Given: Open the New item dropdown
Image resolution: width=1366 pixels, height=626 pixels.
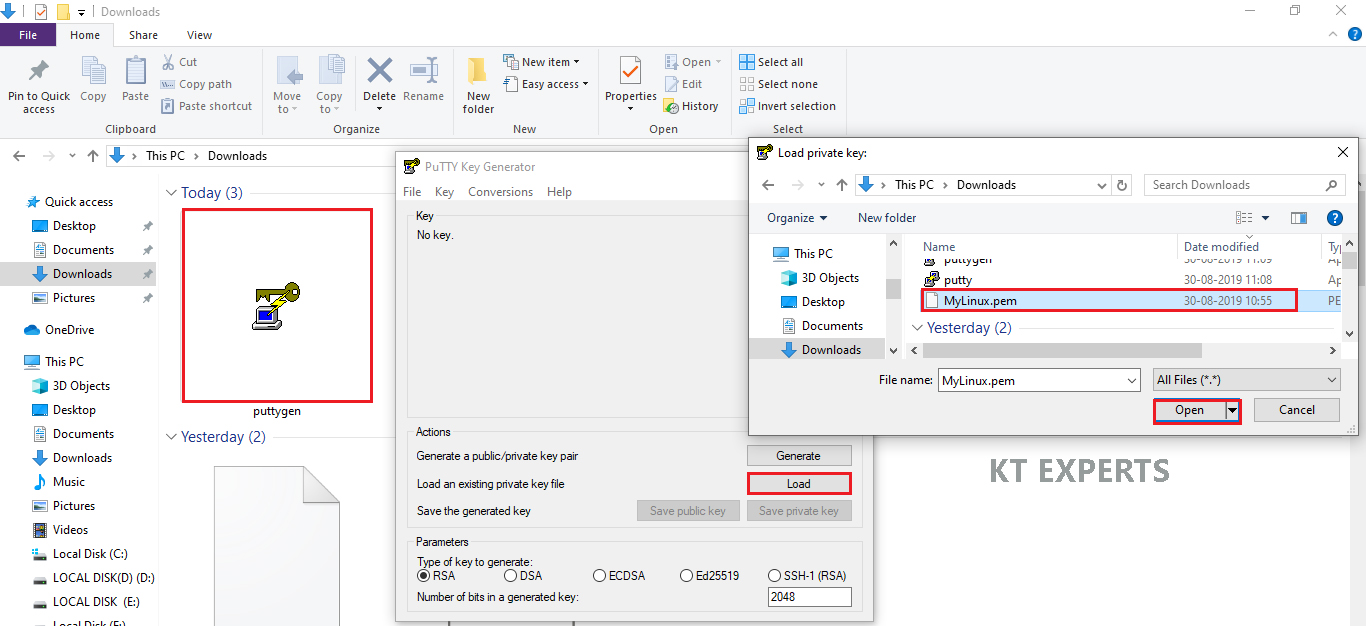Looking at the screenshot, I should (x=541, y=62).
